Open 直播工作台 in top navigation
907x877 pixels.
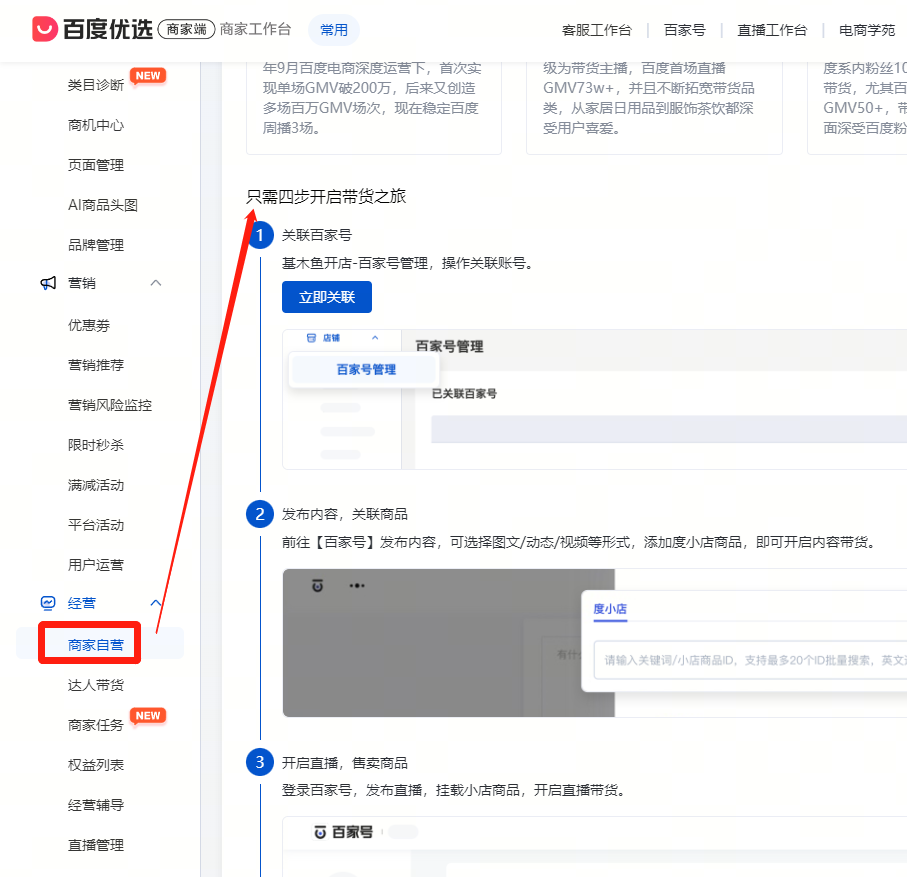772,30
